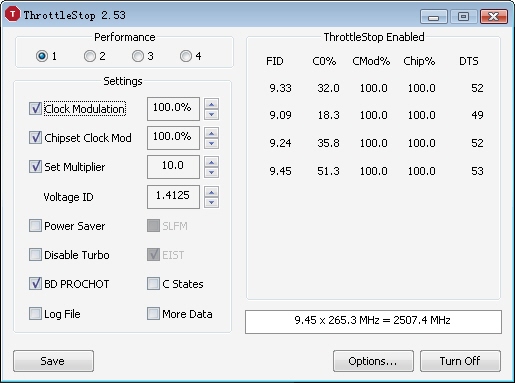Click FID value 9.09
Screen dimensions: 515x383
point(280,115)
